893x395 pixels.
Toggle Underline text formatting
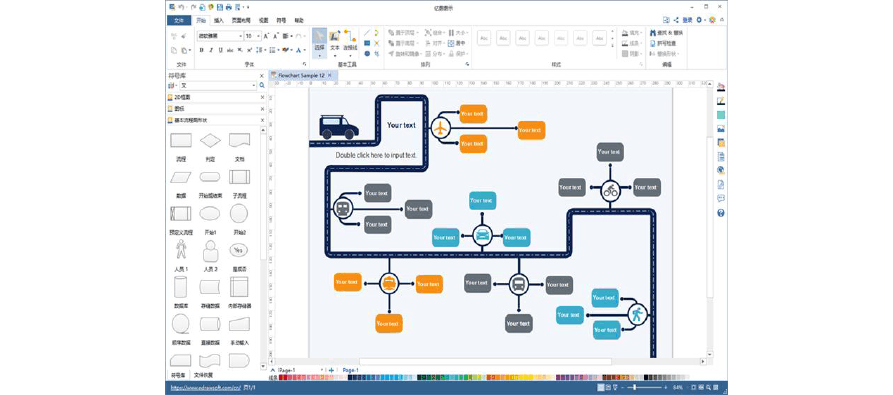click(220, 50)
